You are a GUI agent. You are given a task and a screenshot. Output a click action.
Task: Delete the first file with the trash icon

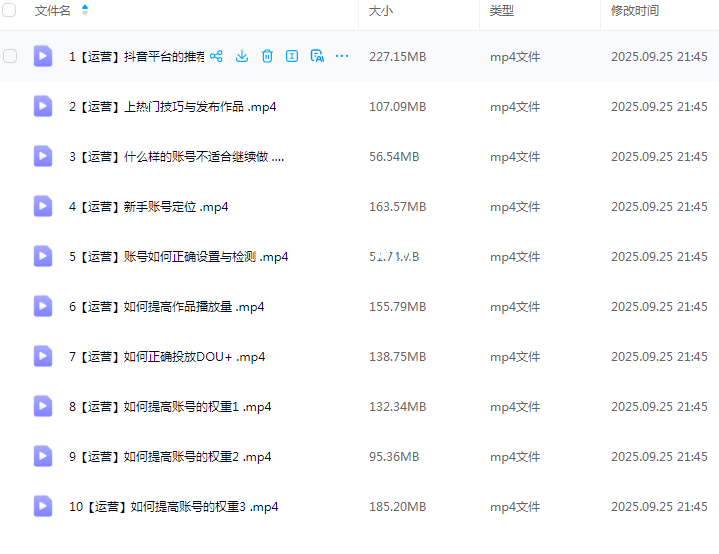point(267,57)
